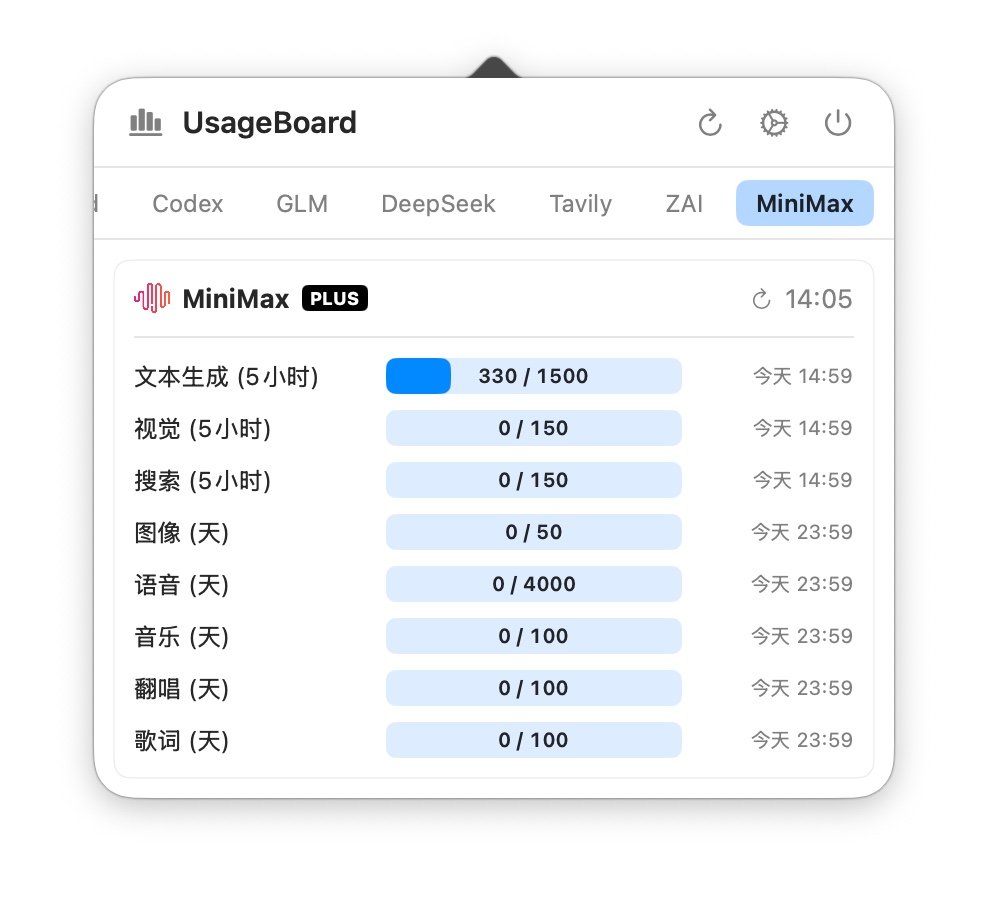This screenshot has height=910, width=988.
Task: Switch to the Codex tab
Action: coord(188,204)
